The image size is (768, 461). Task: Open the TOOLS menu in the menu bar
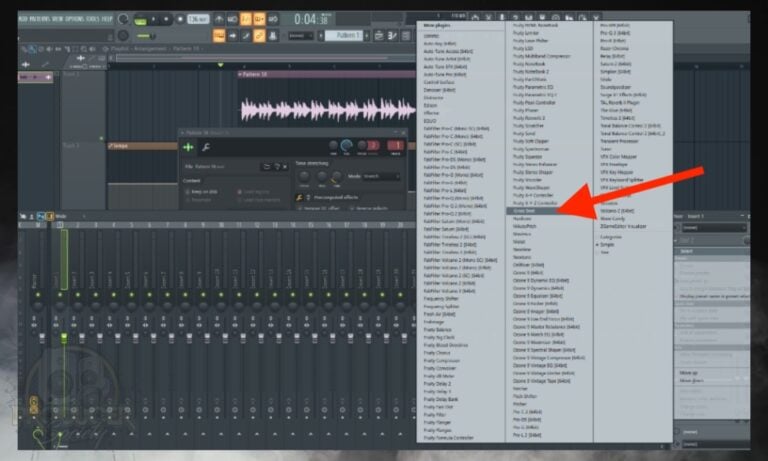(92, 19)
